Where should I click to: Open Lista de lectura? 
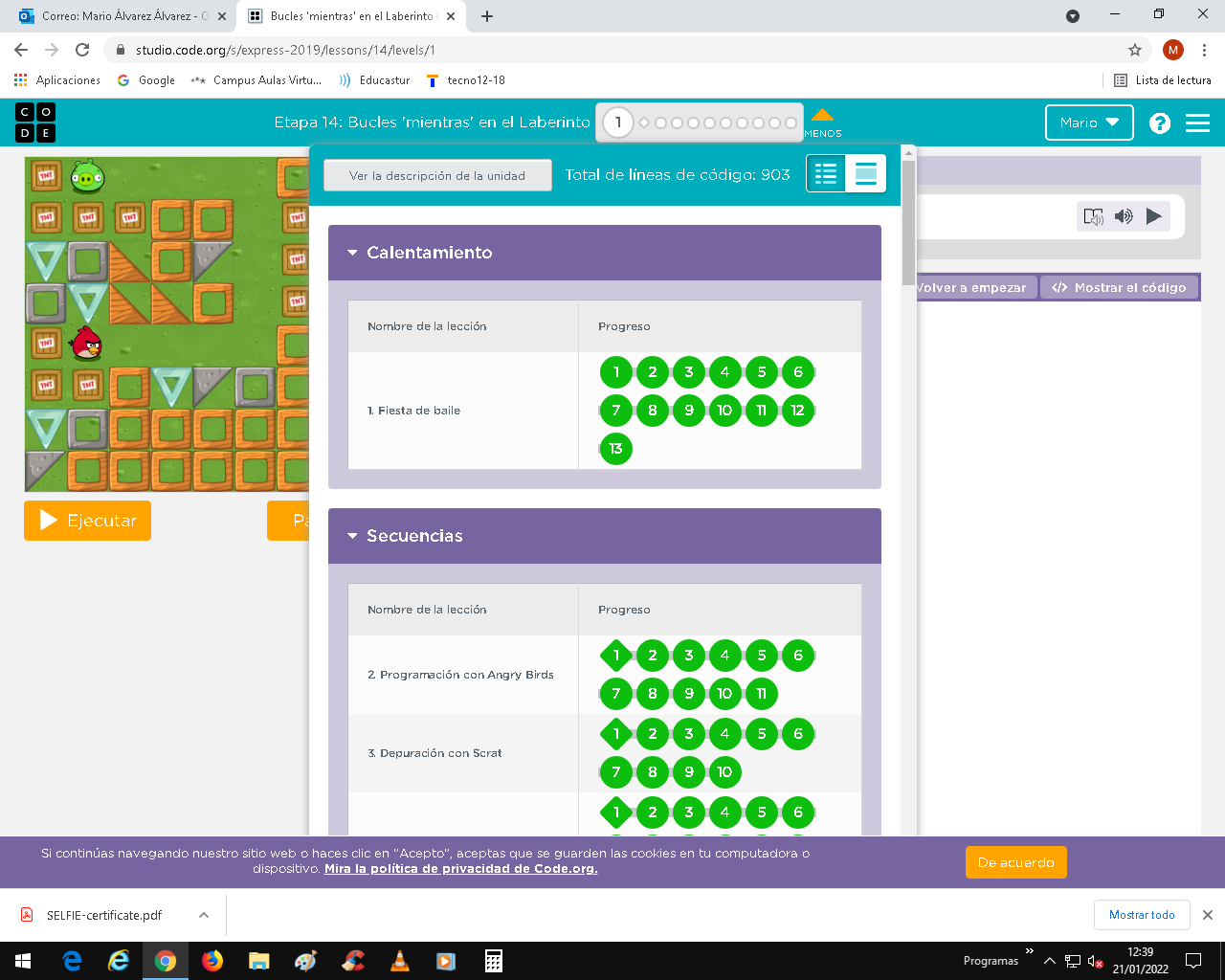pyautogui.click(x=1163, y=80)
